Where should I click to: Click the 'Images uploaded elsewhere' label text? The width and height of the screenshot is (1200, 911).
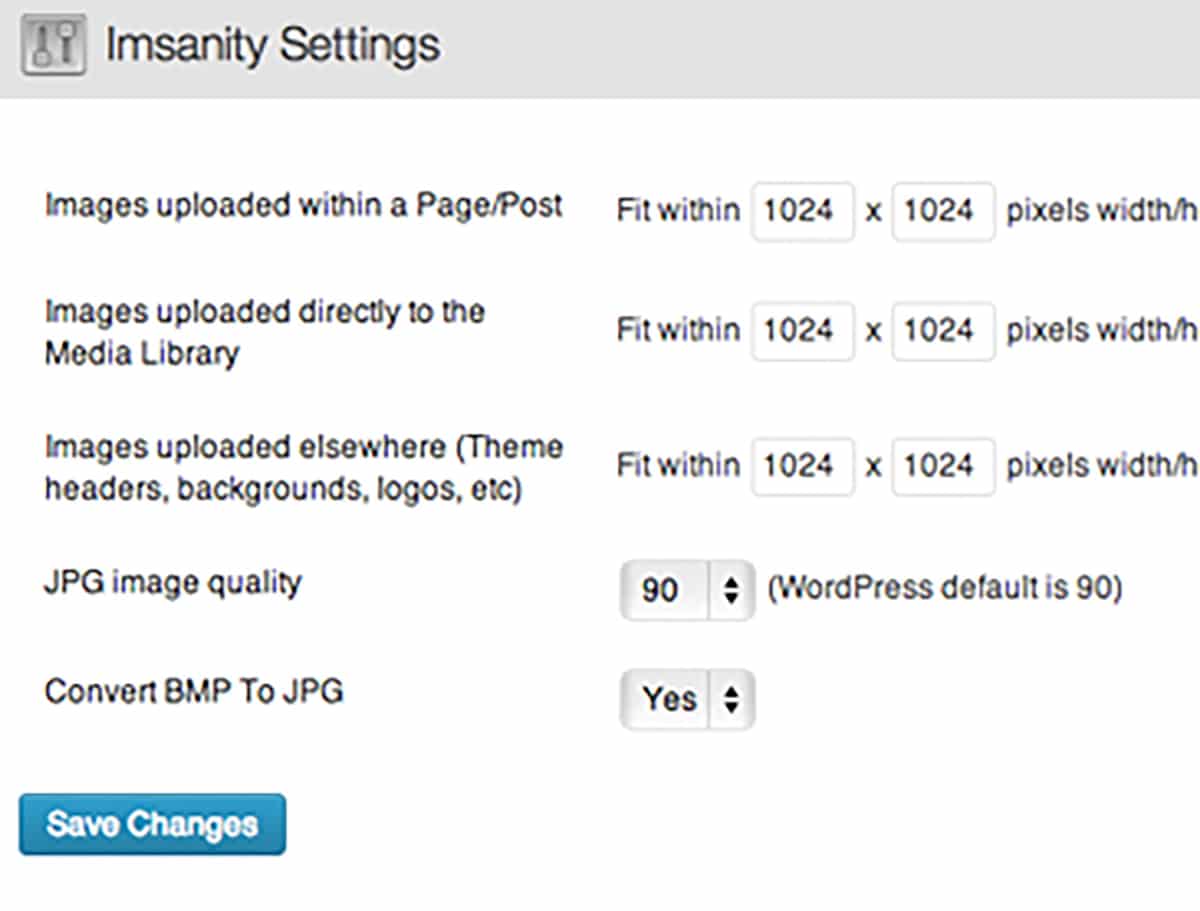pos(303,468)
